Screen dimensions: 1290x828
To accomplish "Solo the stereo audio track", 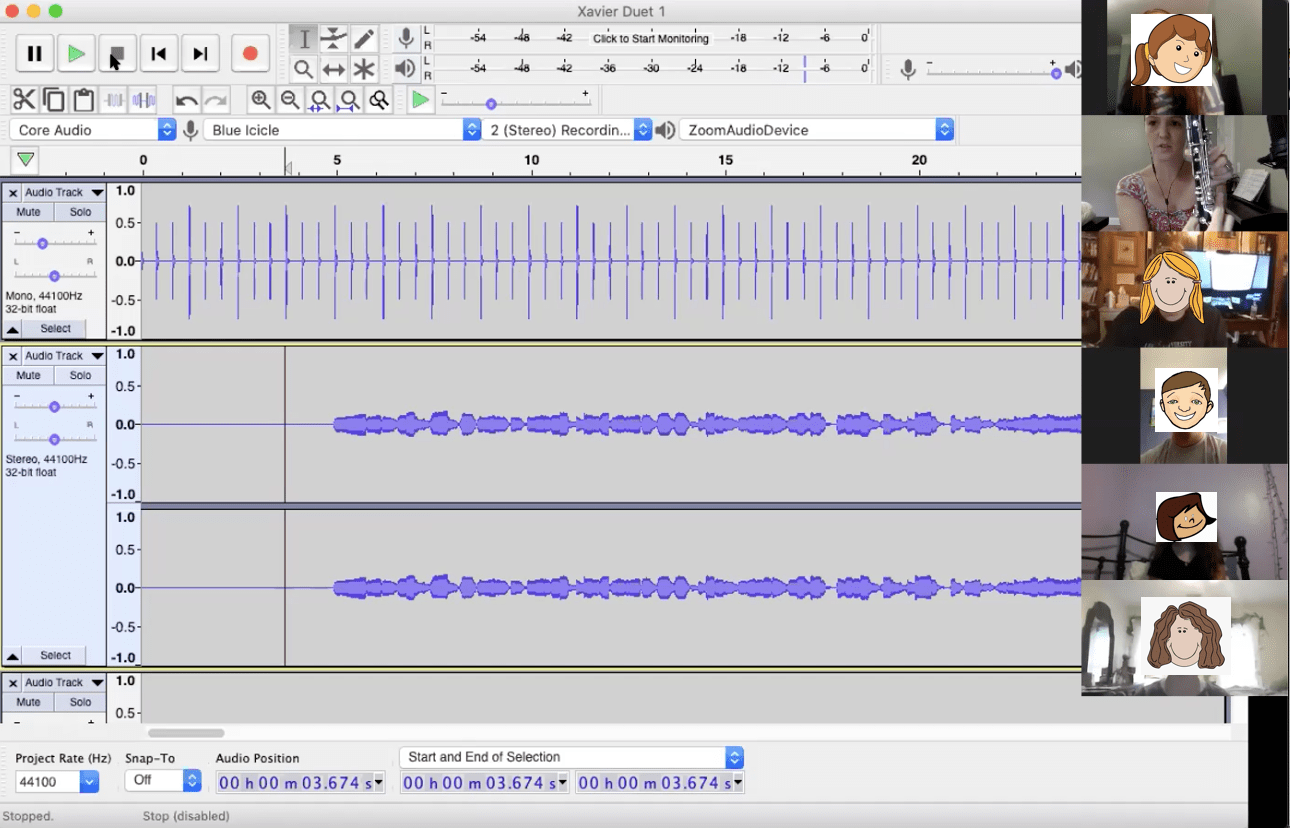I will click(x=80, y=375).
